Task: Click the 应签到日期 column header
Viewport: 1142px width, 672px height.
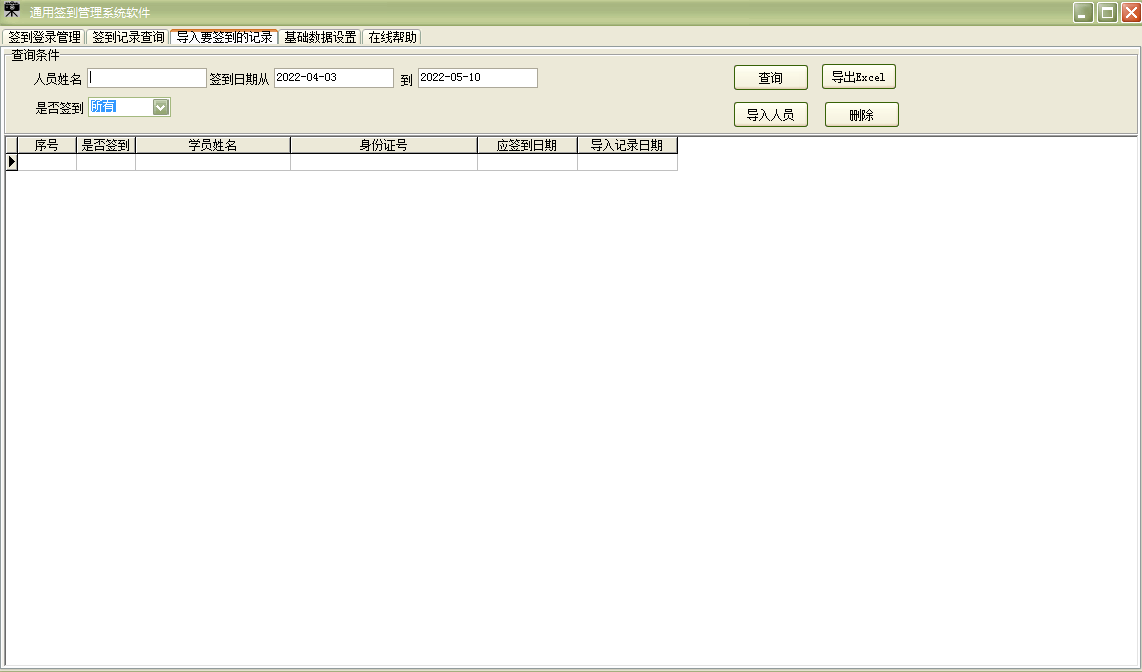Action: coord(527,146)
